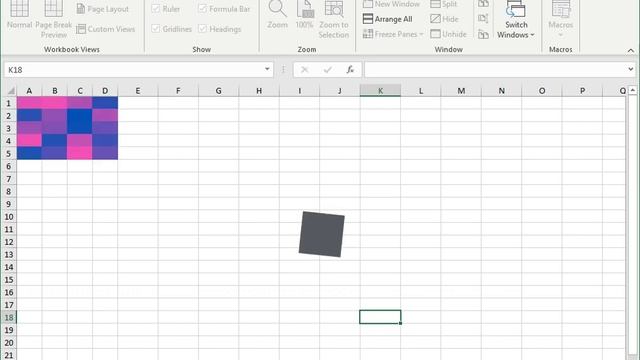
Task: Click the selected cell K18
Action: 380,317
